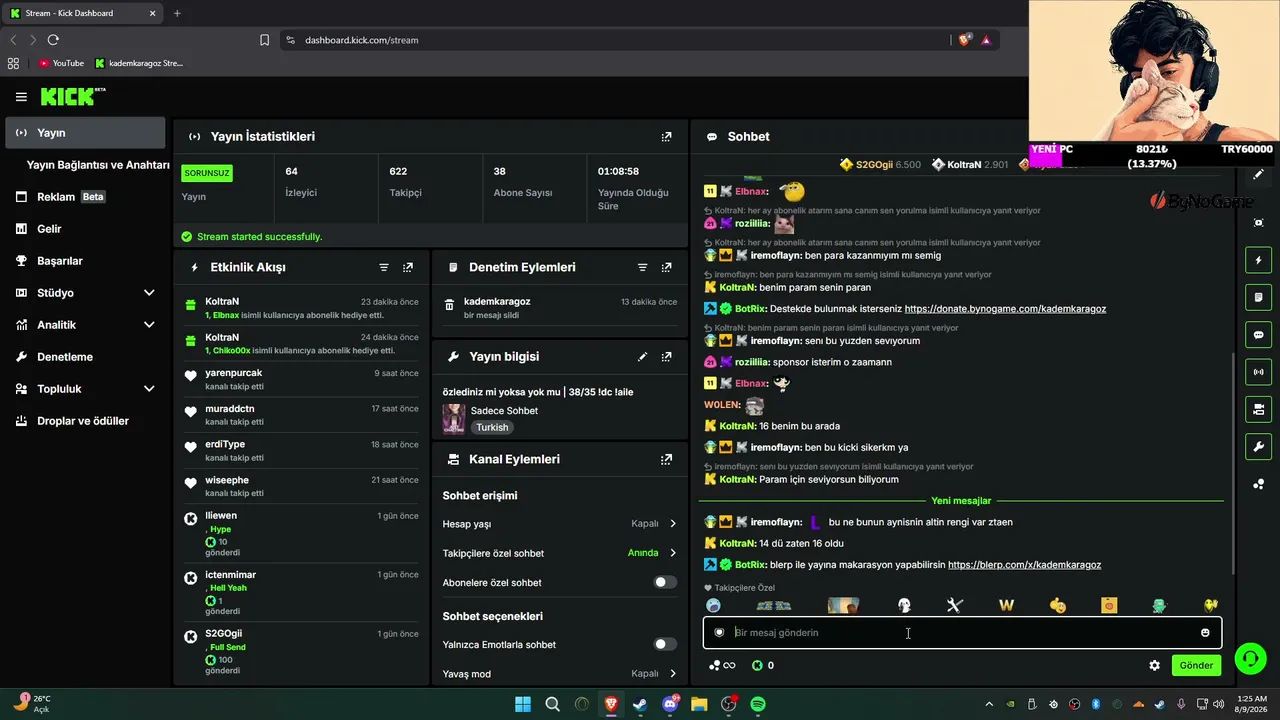Image resolution: width=1280 pixels, height=720 pixels.
Task: Open chat settings gear icon
Action: (x=1154, y=666)
